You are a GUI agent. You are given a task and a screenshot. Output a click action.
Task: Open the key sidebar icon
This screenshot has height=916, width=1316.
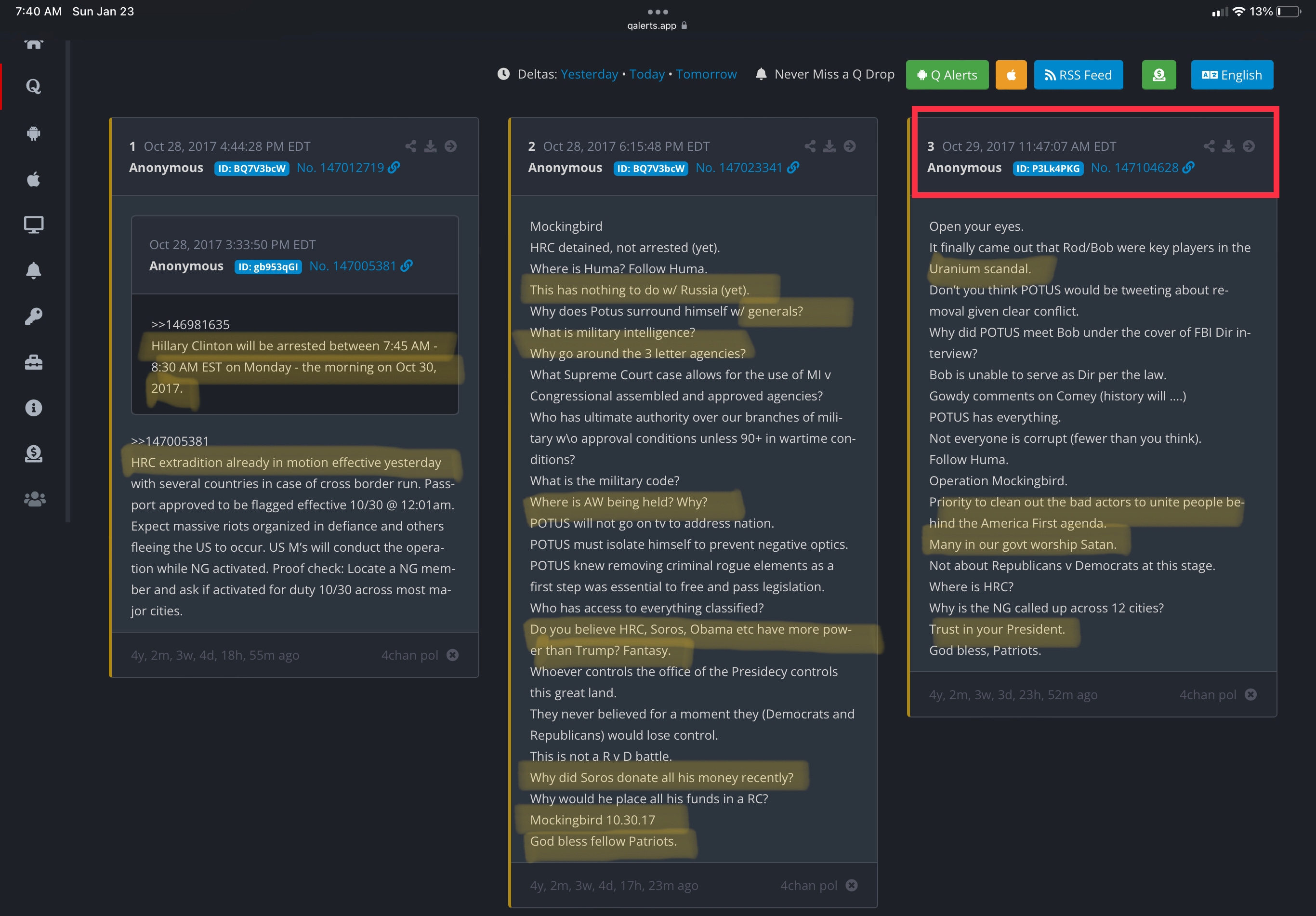tap(33, 316)
